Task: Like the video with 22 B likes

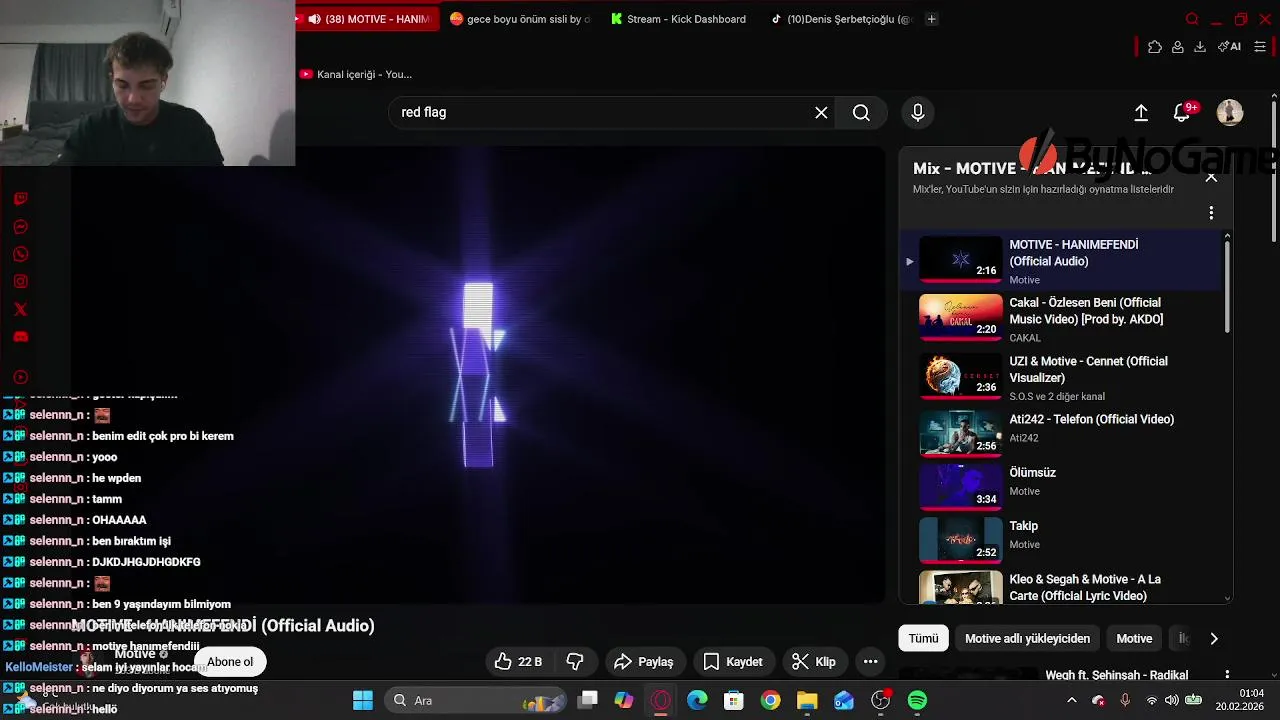Action: click(x=519, y=662)
